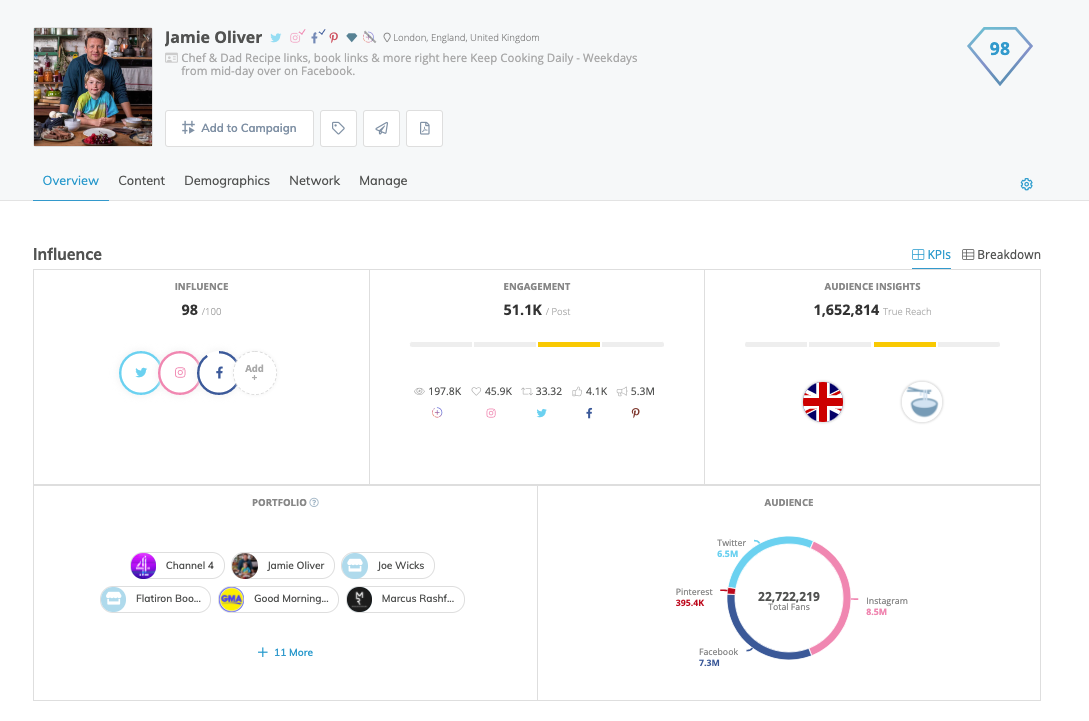Click the tag icon button
The height and width of the screenshot is (721, 1089).
point(338,129)
